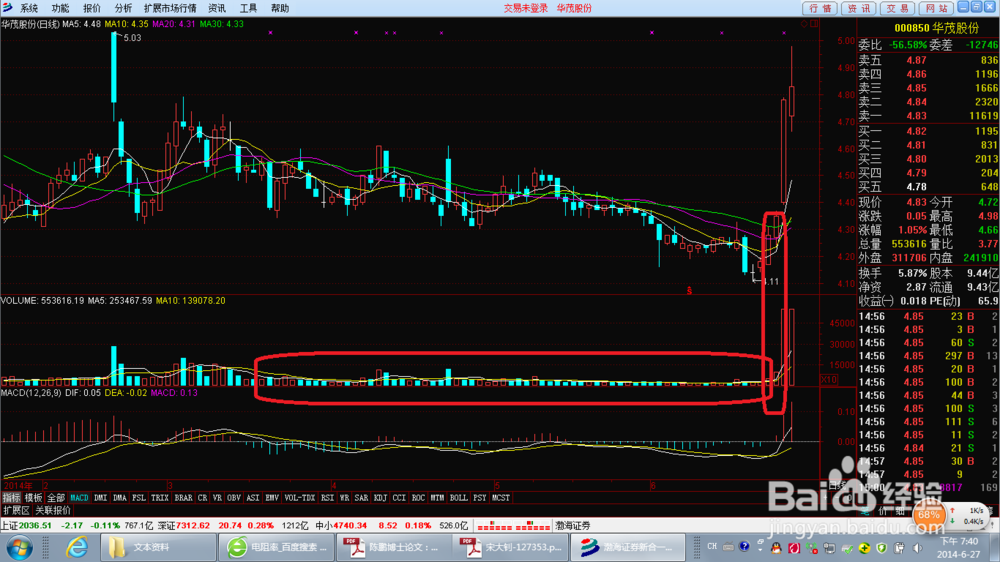Open the 扩展区 panel tab

tap(16, 510)
